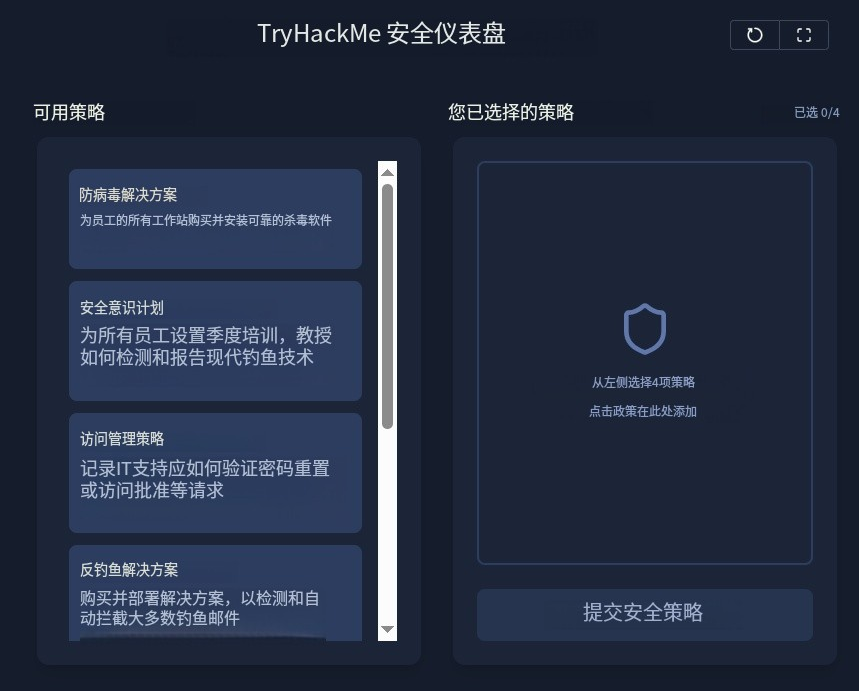Click the 您已选择的策略 heading

pyautogui.click(x=511, y=112)
